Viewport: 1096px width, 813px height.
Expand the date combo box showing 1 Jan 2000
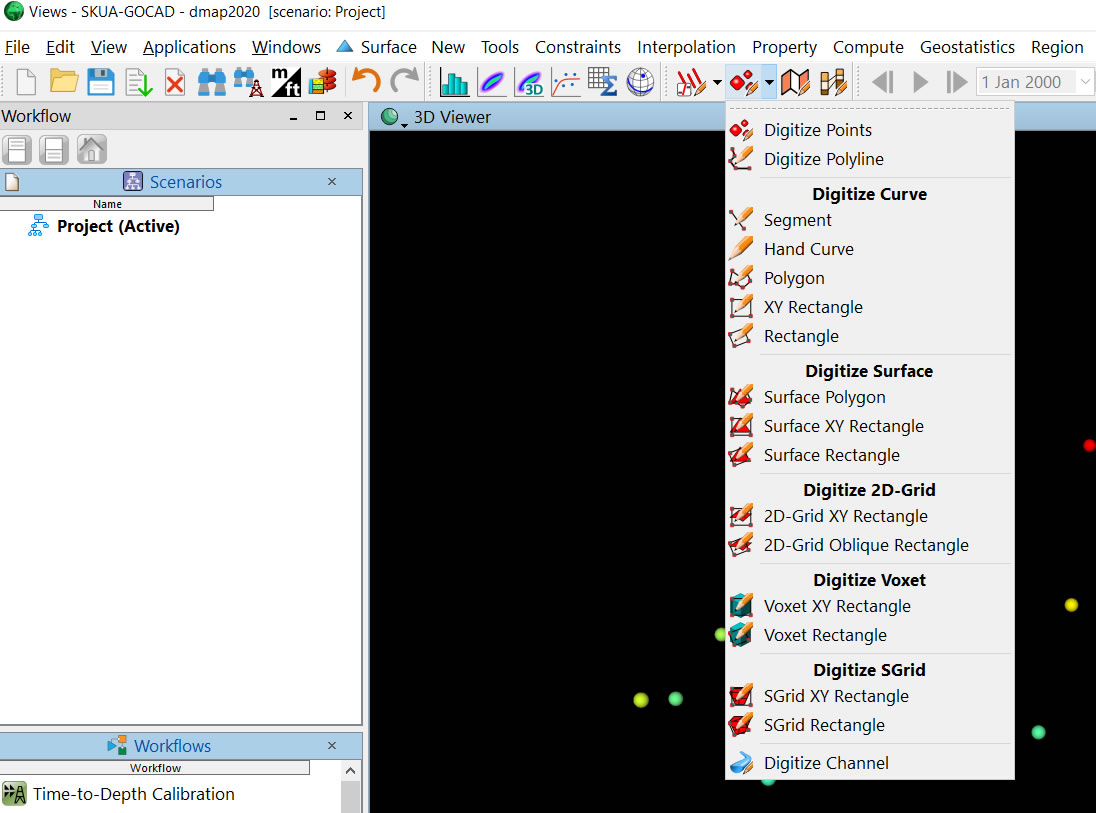(x=1085, y=82)
